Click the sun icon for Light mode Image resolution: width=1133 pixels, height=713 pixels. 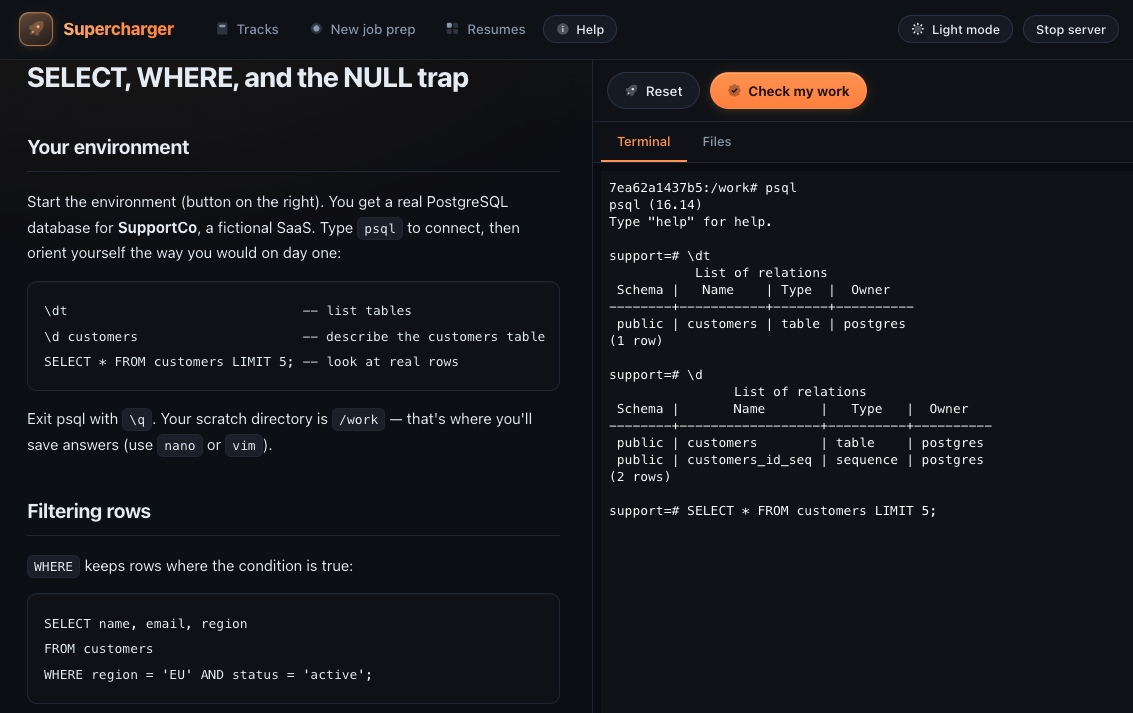(918, 29)
